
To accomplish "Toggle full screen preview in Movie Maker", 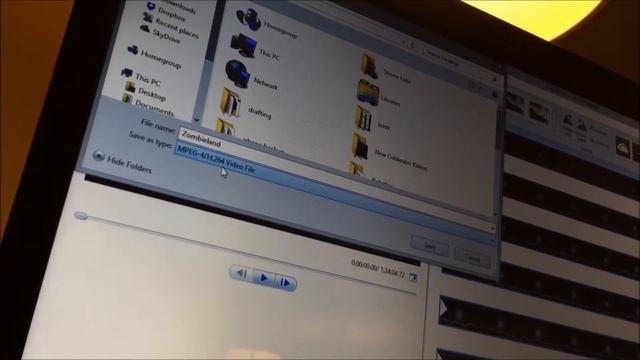I will (413, 278).
